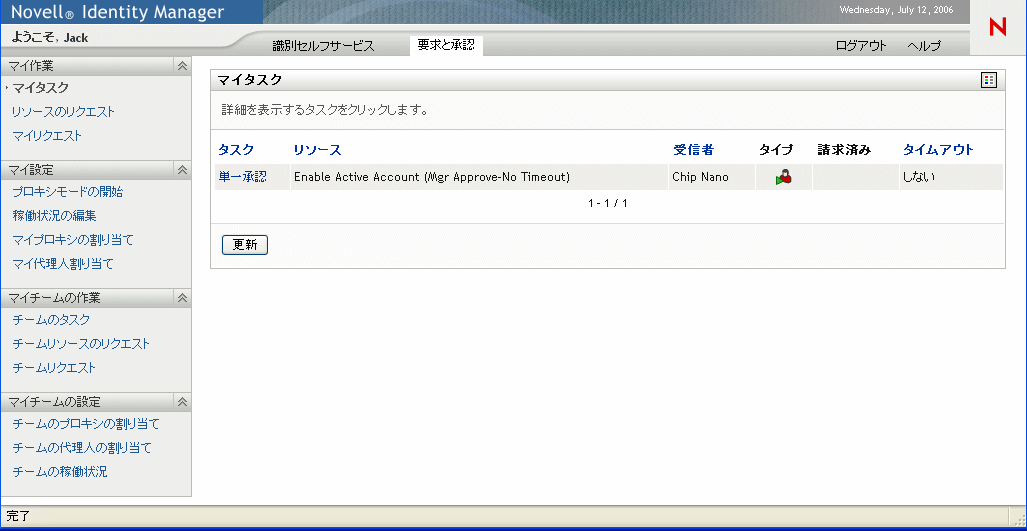Open 稼働状況の編集
This screenshot has height=531, width=1027.
pyautogui.click(x=54, y=215)
